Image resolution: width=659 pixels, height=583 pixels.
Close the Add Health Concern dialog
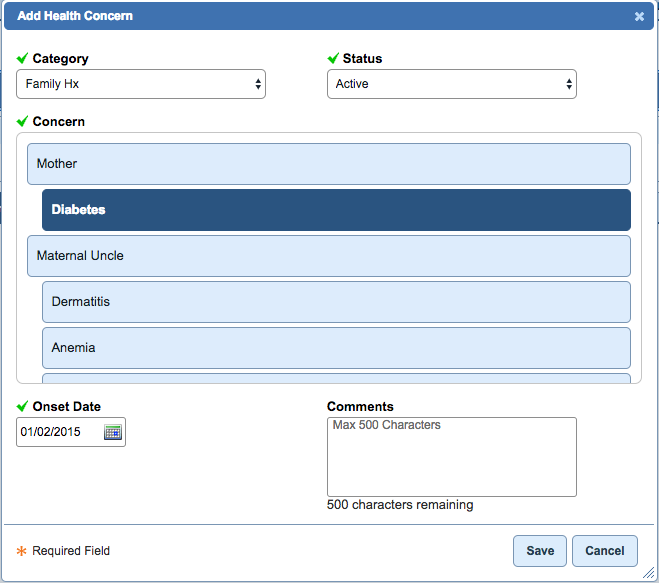tap(639, 17)
